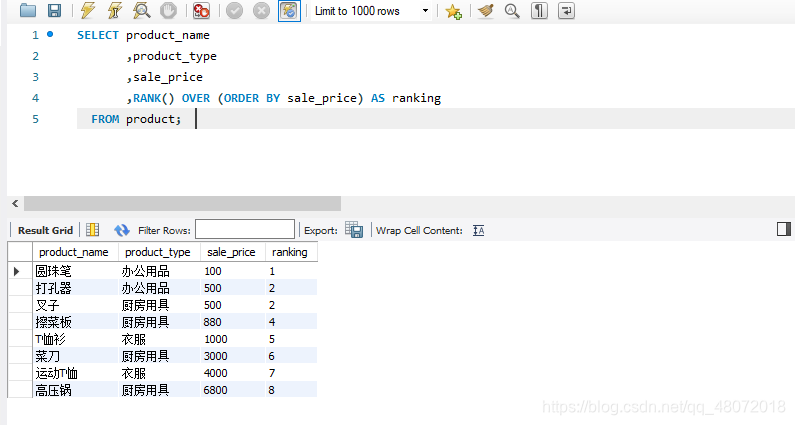Rollback transaction X icon
This screenshot has width=795, height=425.
point(261,11)
